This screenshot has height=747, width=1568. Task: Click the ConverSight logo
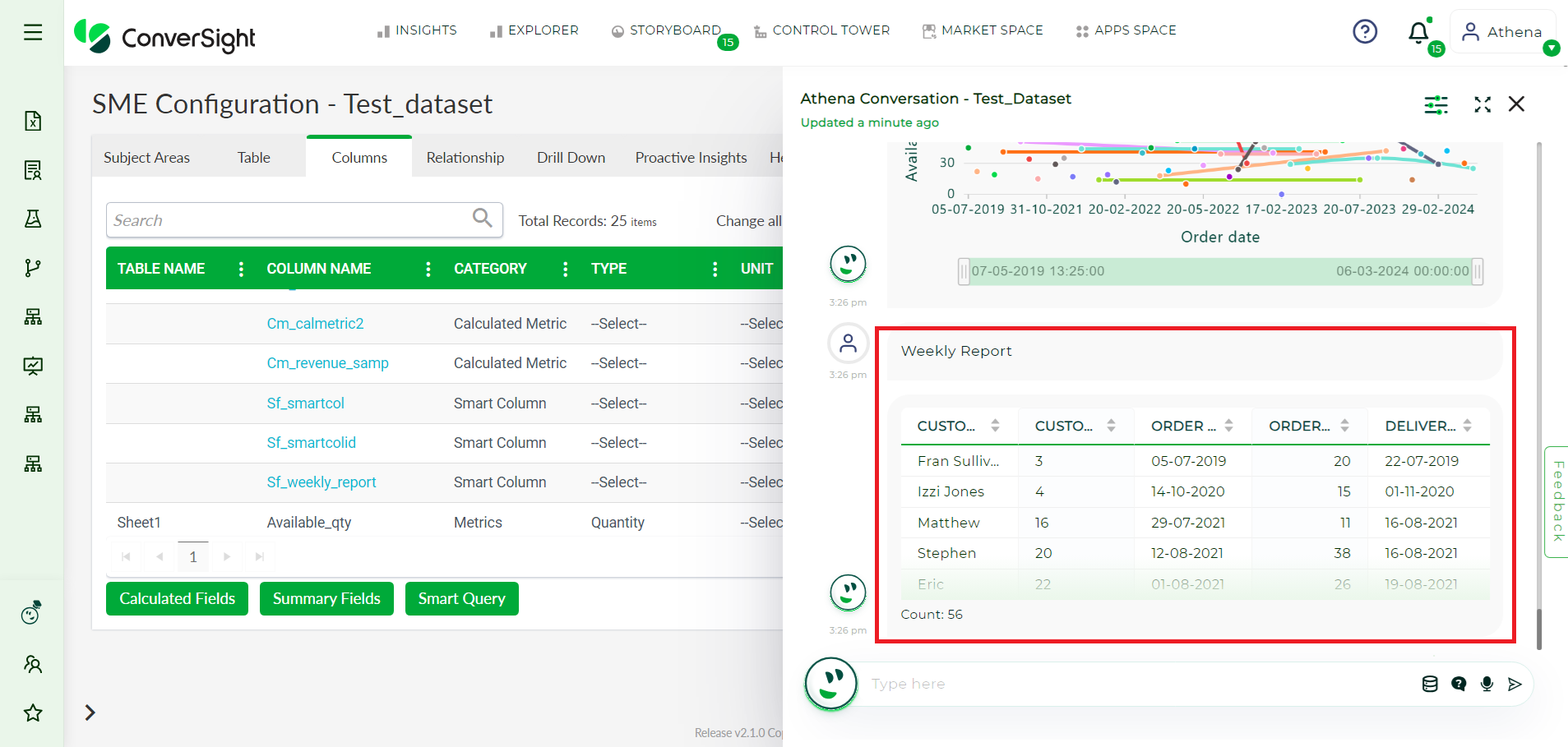click(x=164, y=36)
